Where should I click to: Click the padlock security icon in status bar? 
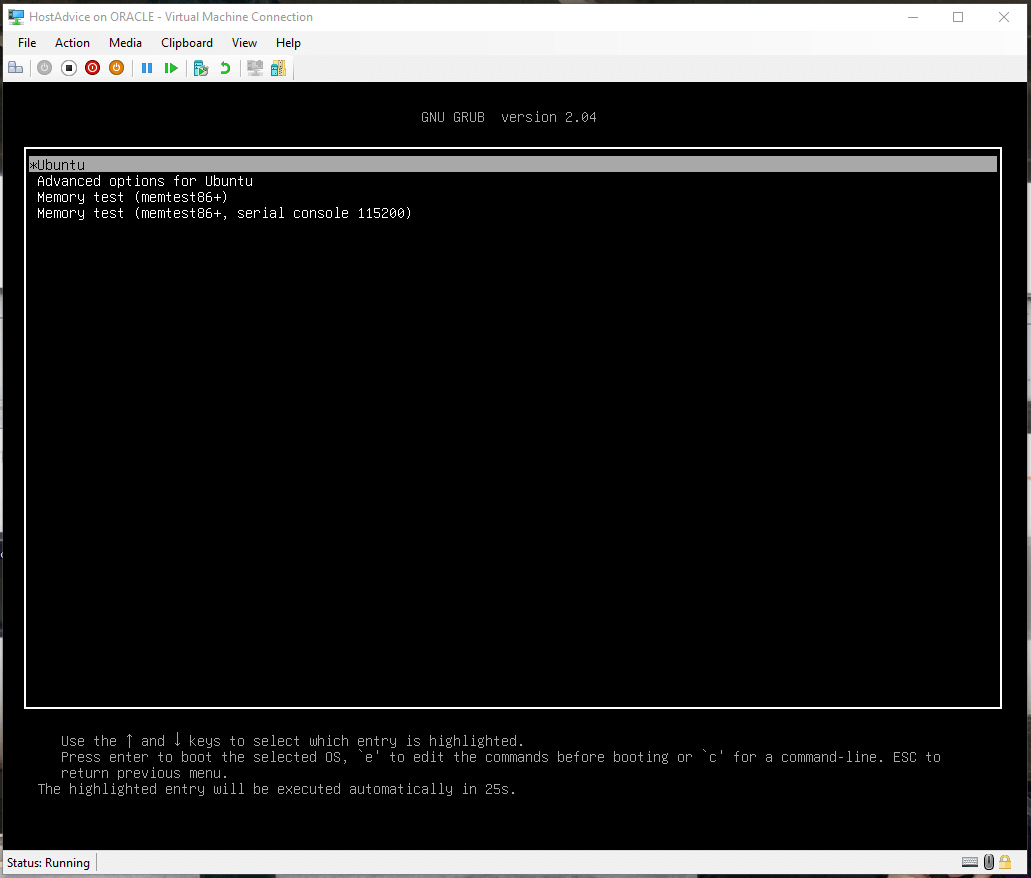[1005, 862]
